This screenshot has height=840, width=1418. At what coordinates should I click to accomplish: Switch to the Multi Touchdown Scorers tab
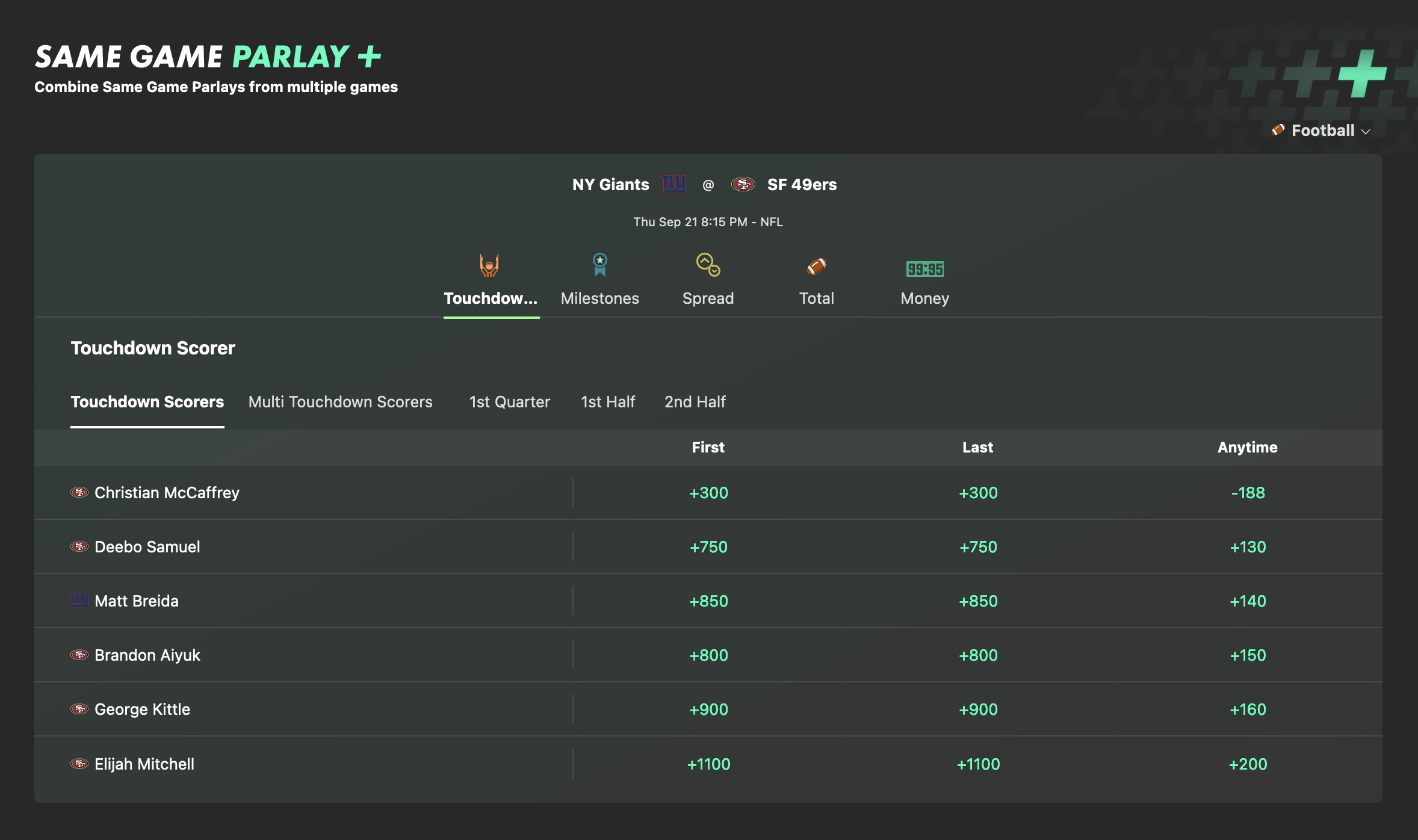pos(340,400)
